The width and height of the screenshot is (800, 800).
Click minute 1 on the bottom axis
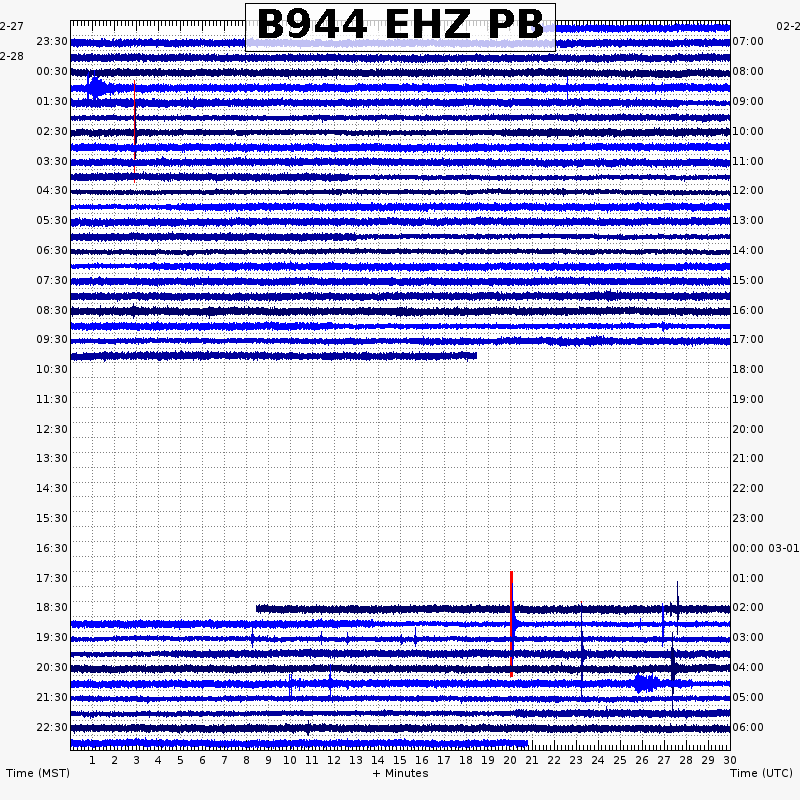click(92, 761)
